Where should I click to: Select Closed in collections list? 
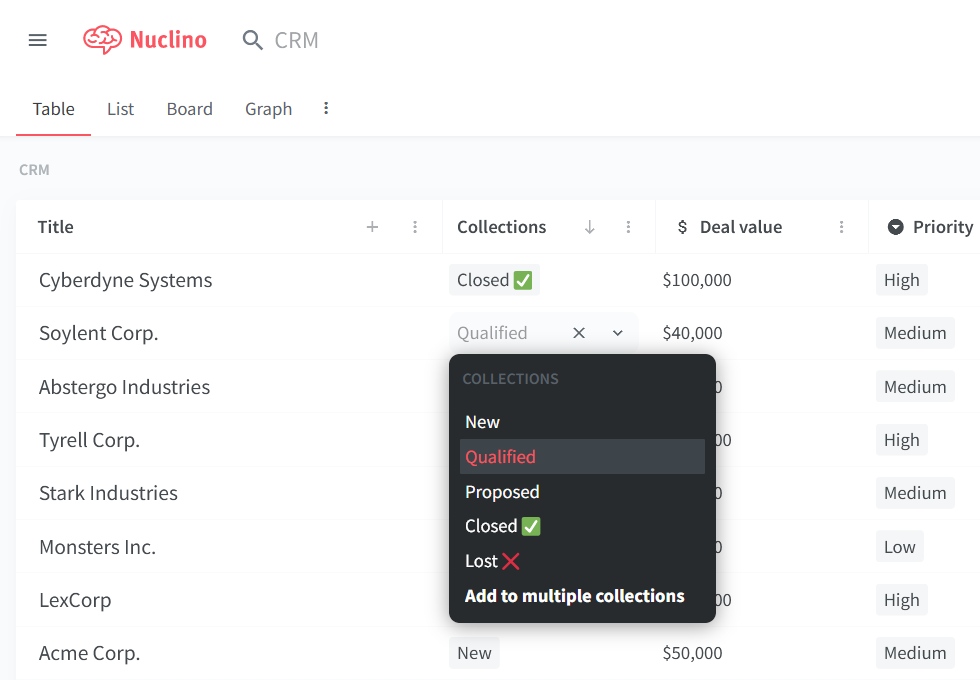pyautogui.click(x=582, y=526)
